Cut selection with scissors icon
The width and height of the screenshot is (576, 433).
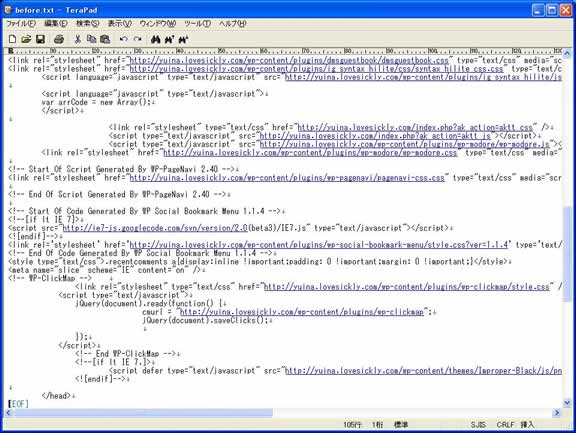[x=78, y=39]
